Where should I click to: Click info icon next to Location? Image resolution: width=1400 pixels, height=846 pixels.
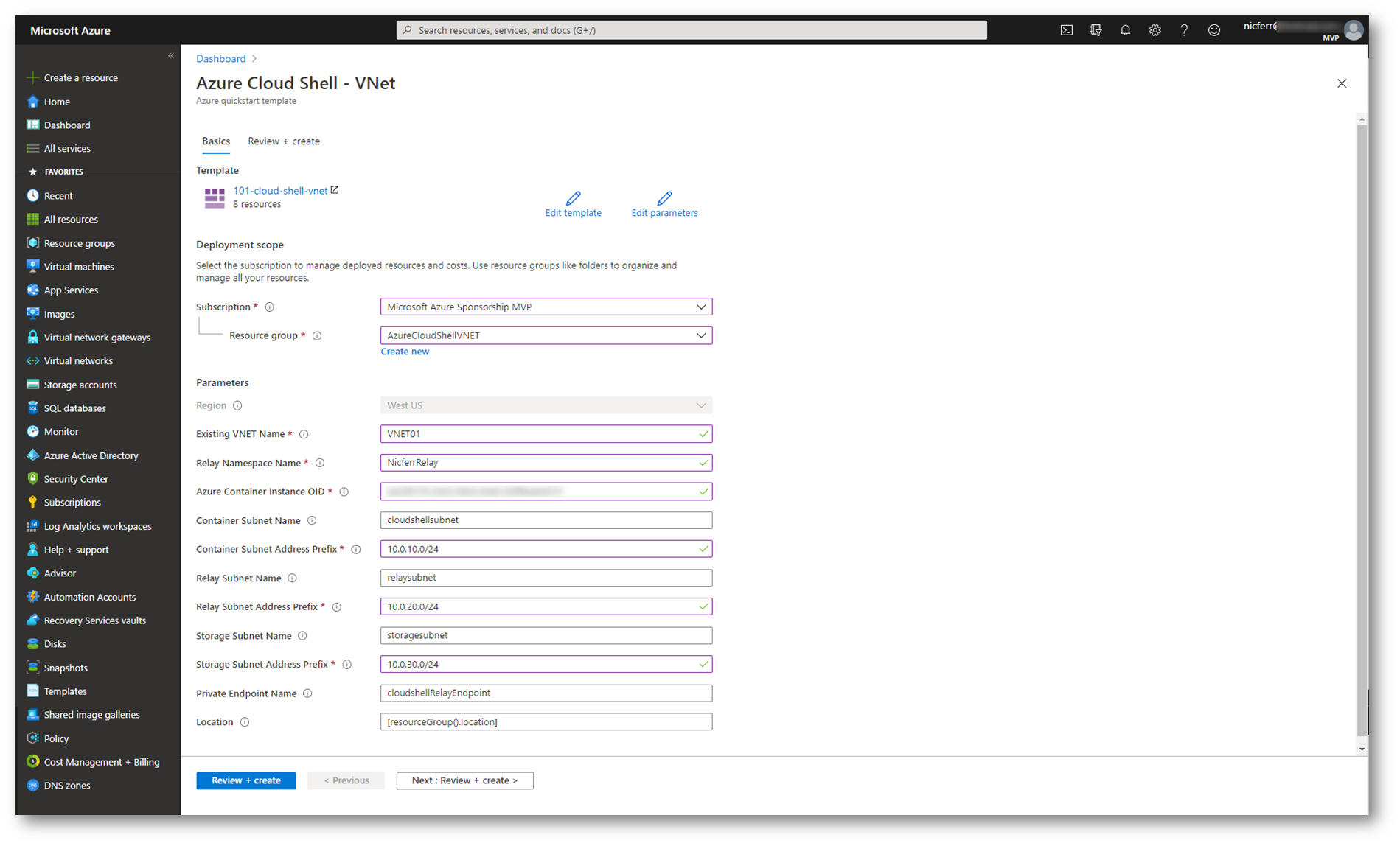click(x=244, y=723)
